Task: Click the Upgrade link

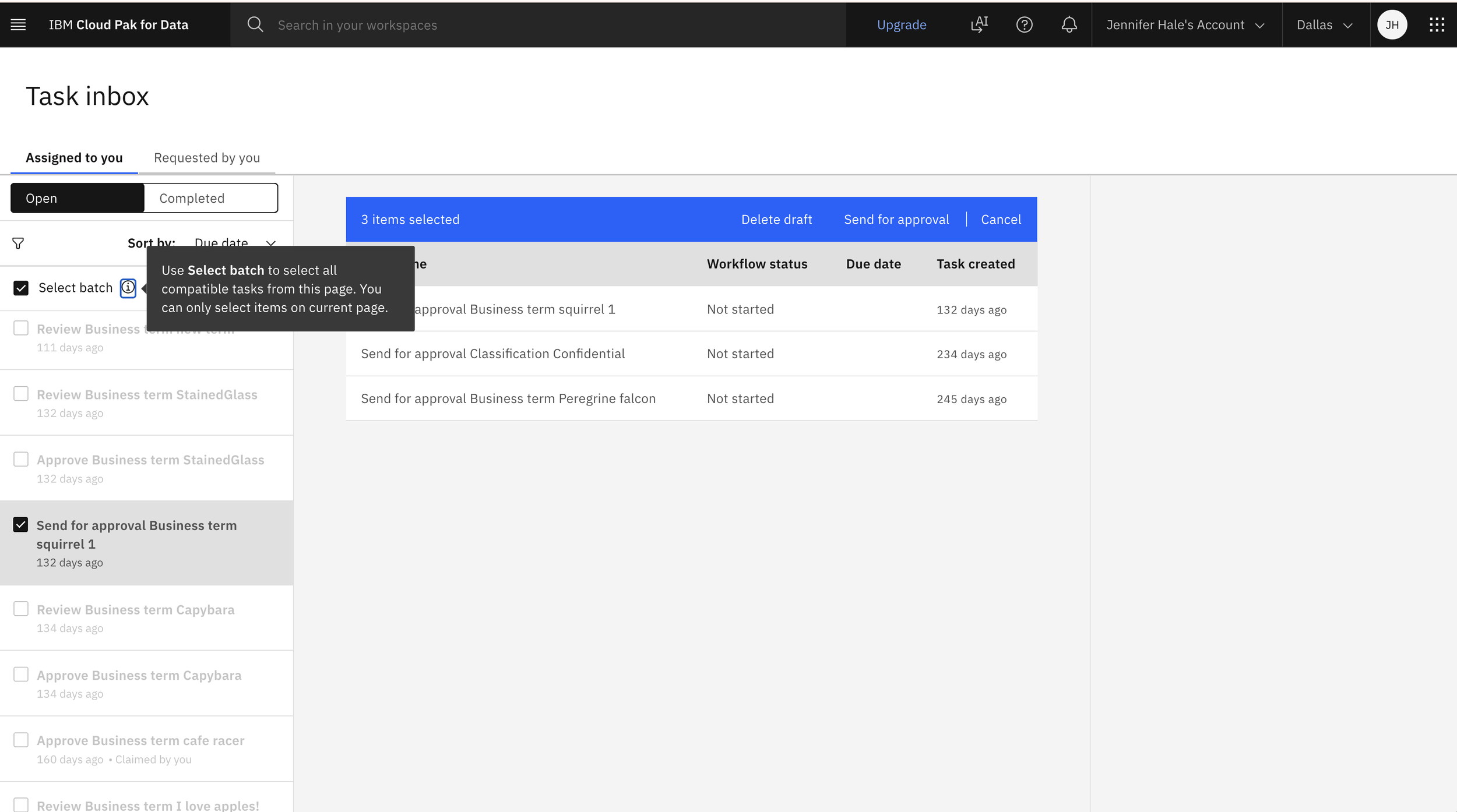Action: tap(901, 24)
